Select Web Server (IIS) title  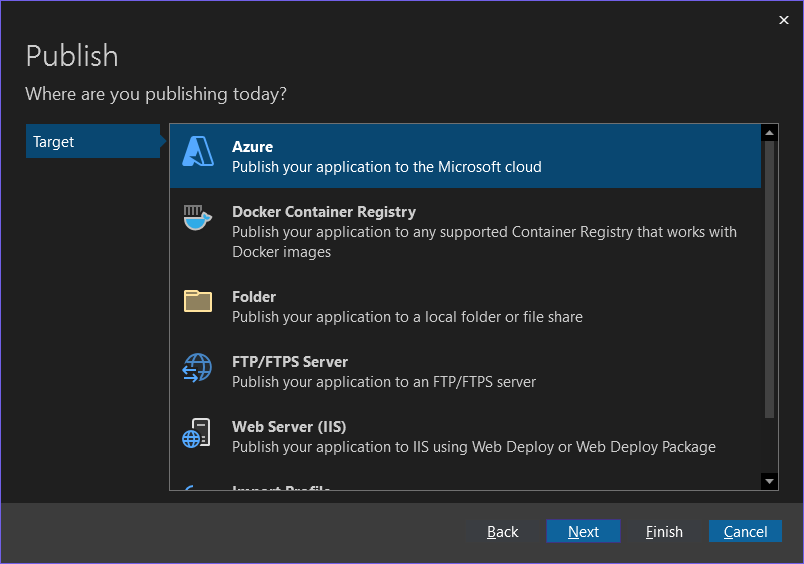point(289,427)
